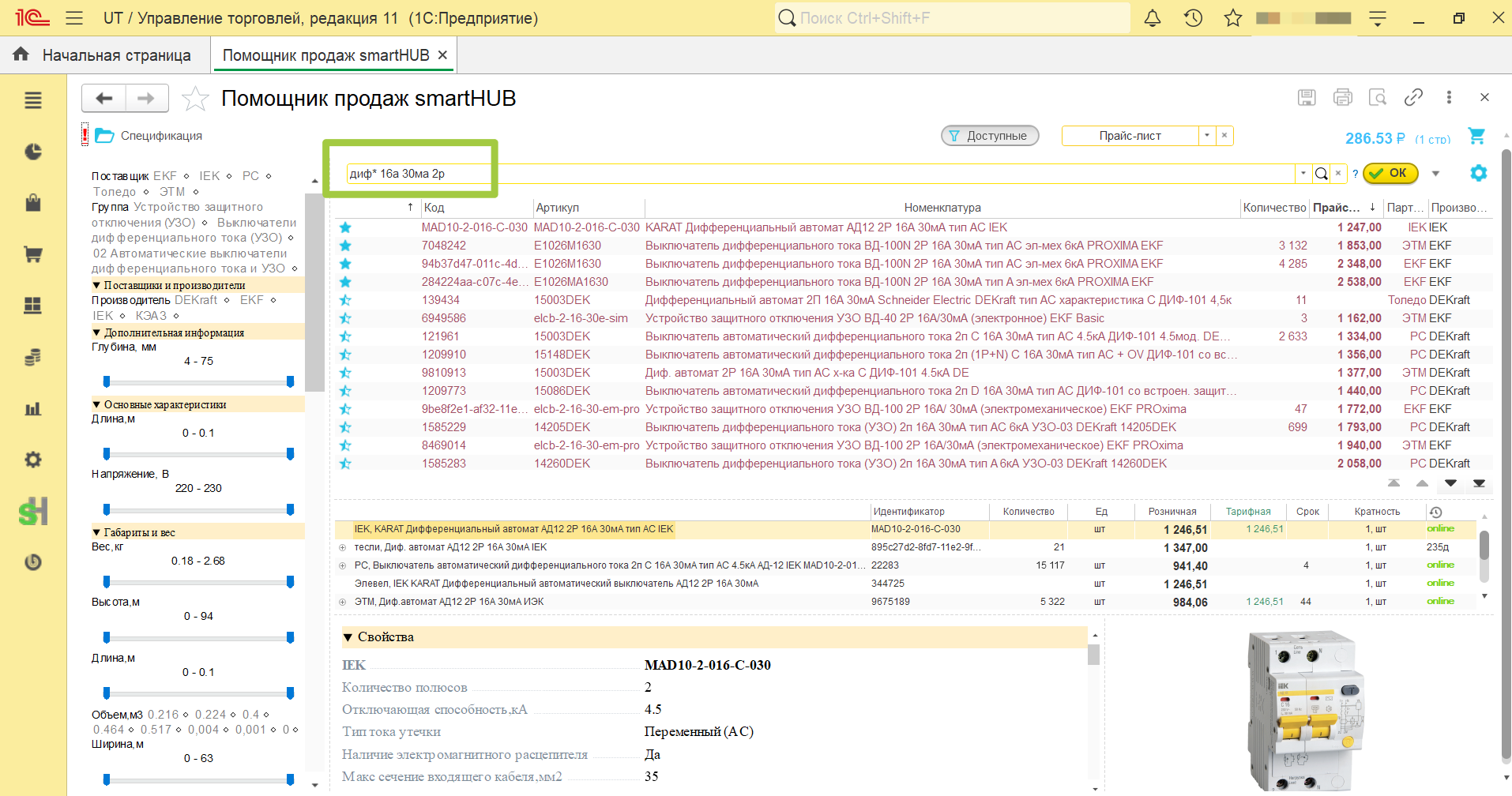Collapse the Основные характеристики section
Image resolution: width=1512 pixels, height=796 pixels.
click(96, 405)
